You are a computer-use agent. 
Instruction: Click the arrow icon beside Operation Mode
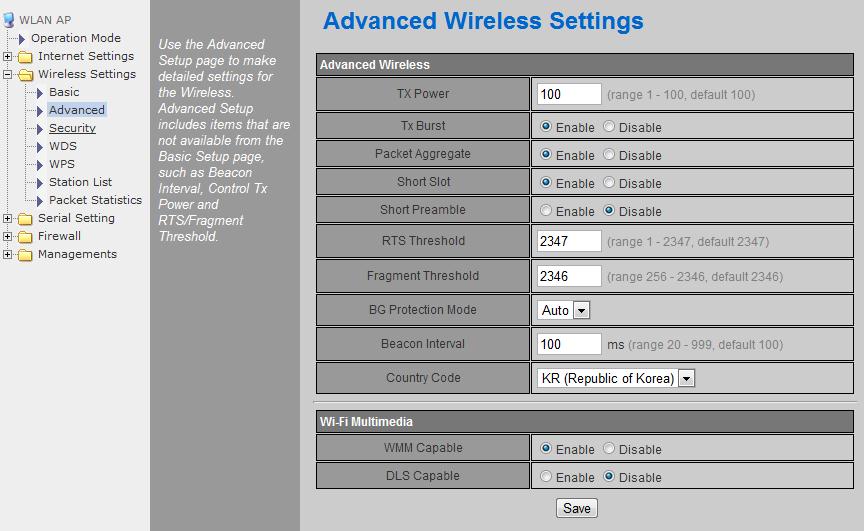pyautogui.click(x=21, y=39)
